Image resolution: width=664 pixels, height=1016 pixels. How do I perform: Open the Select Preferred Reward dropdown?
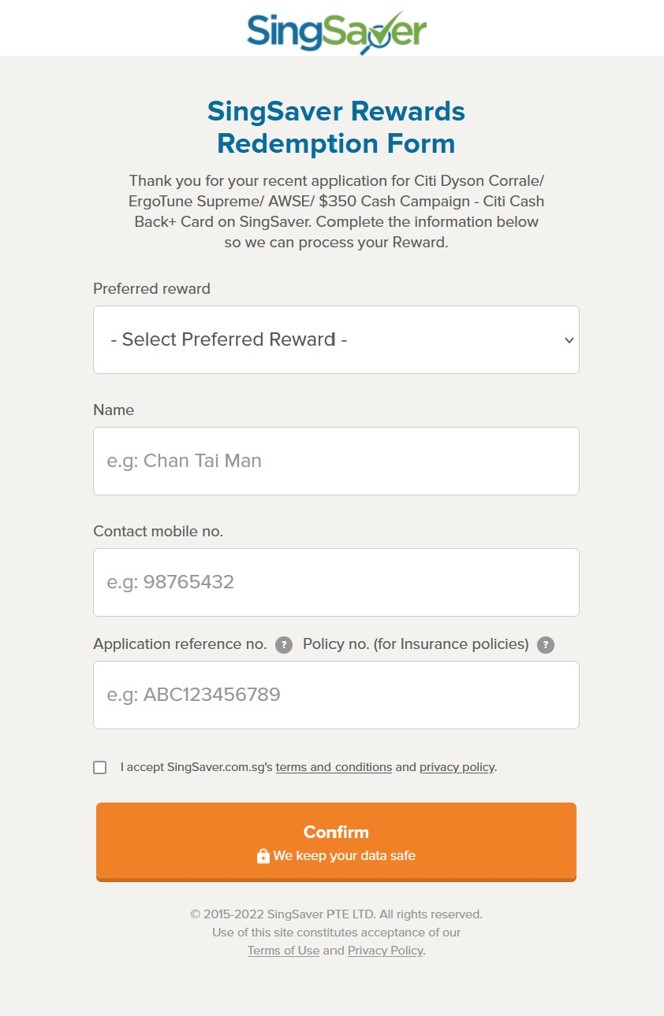(336, 340)
